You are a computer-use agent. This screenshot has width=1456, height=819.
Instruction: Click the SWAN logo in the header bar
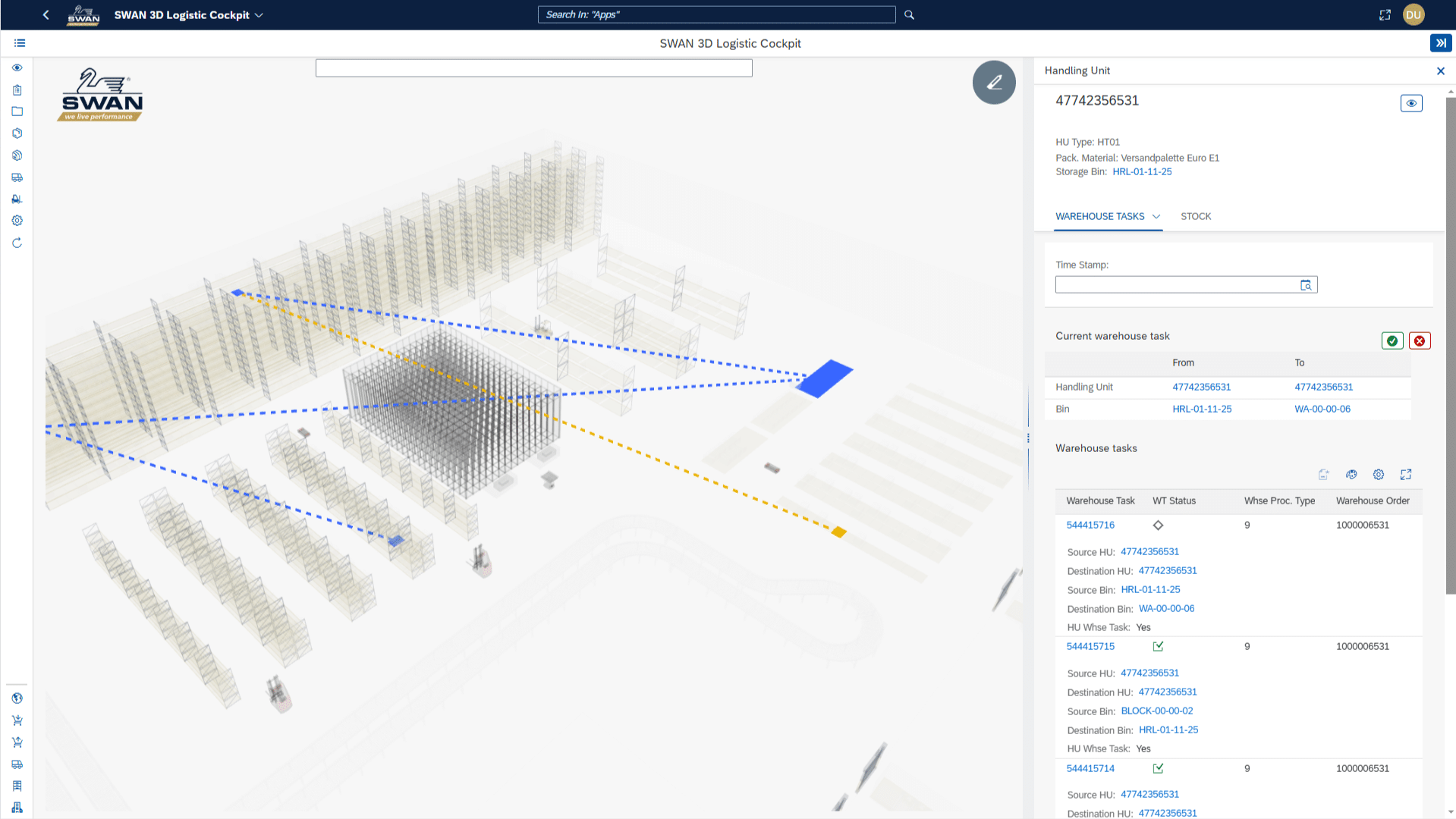83,15
